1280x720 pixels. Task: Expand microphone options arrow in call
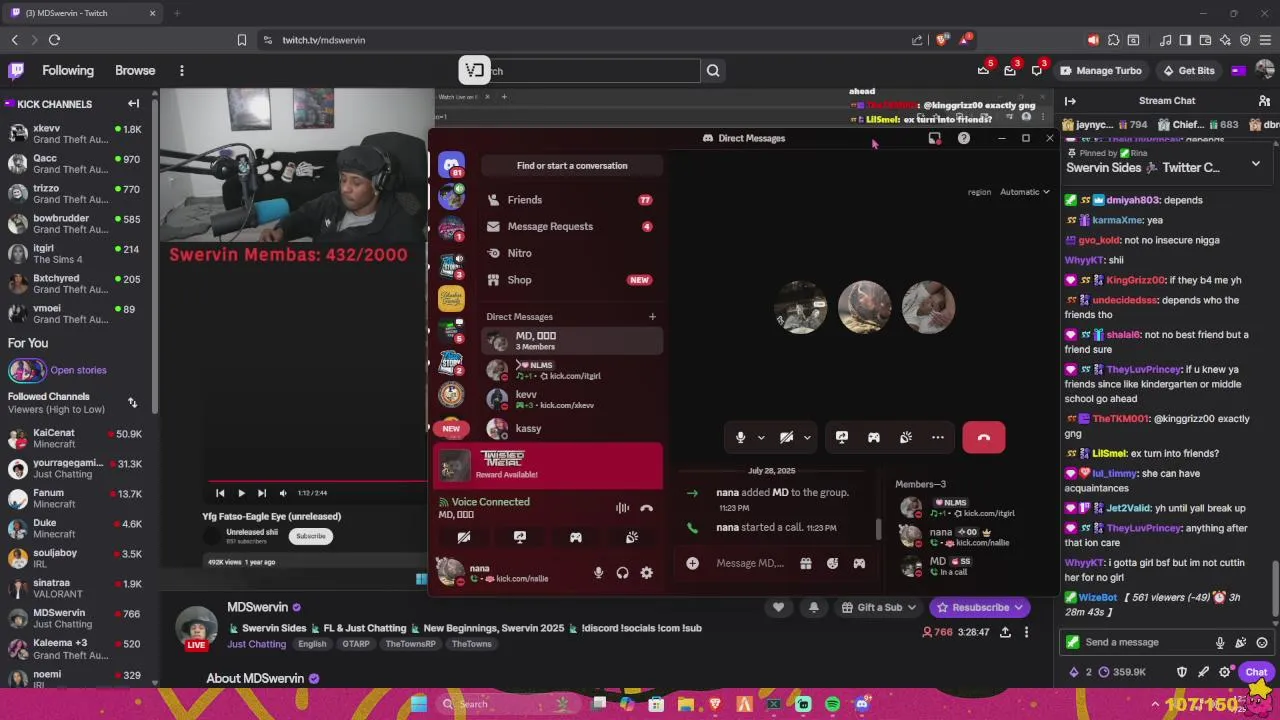pos(761,437)
